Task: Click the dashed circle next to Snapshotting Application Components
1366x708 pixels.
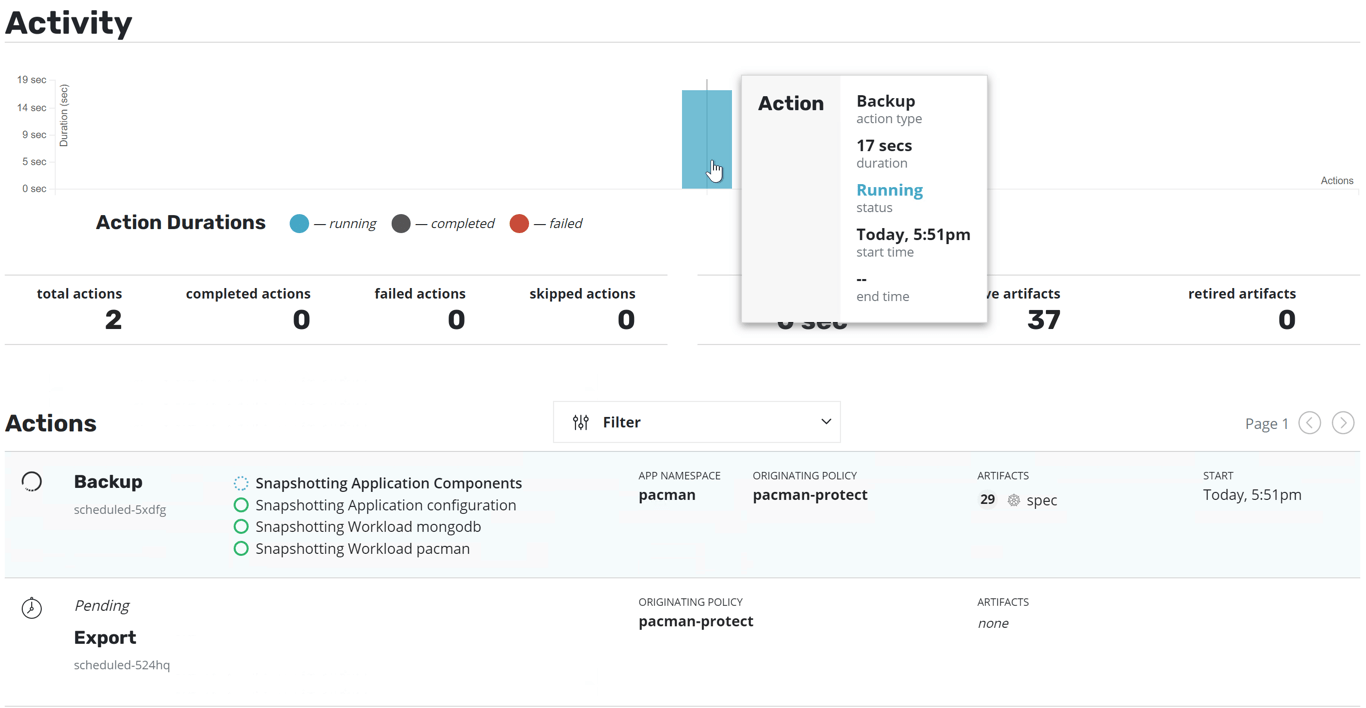Action: 241,484
